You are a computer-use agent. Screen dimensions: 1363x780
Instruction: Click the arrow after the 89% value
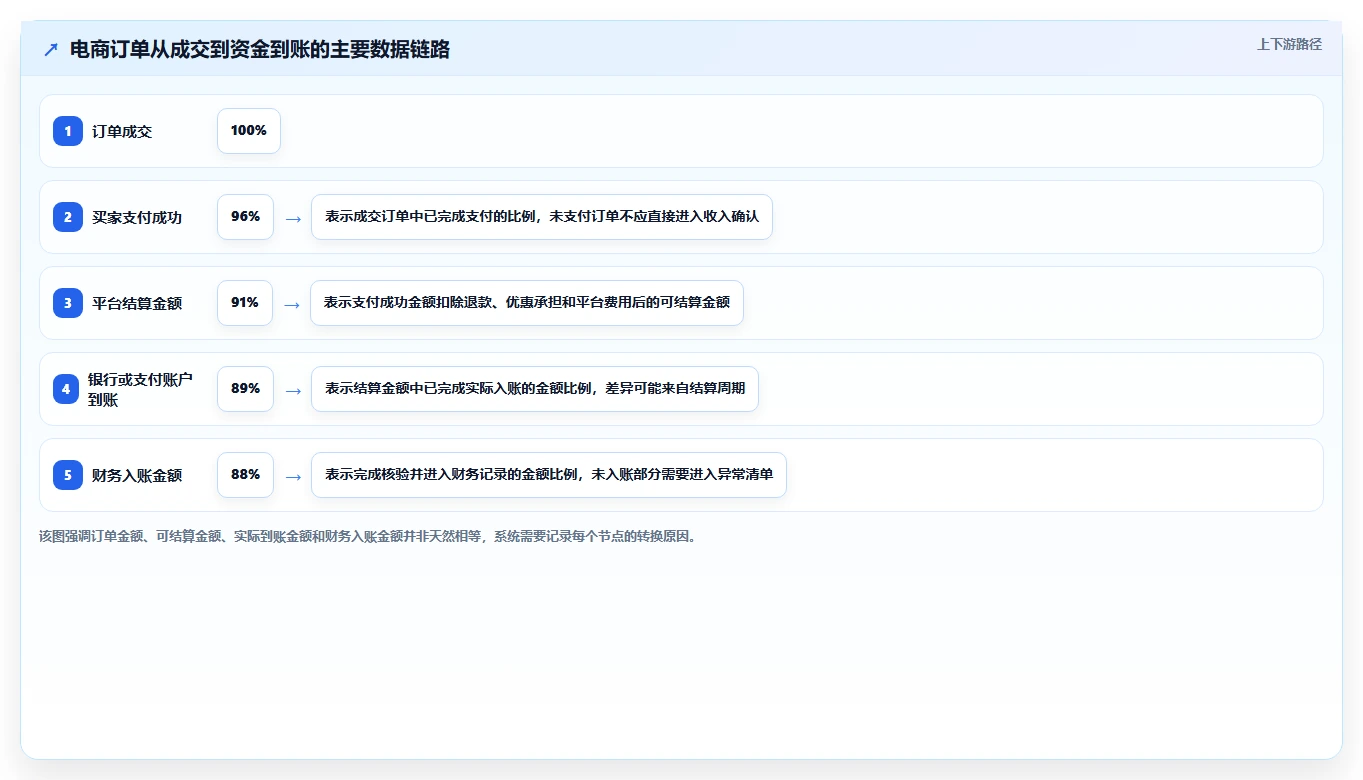click(292, 390)
